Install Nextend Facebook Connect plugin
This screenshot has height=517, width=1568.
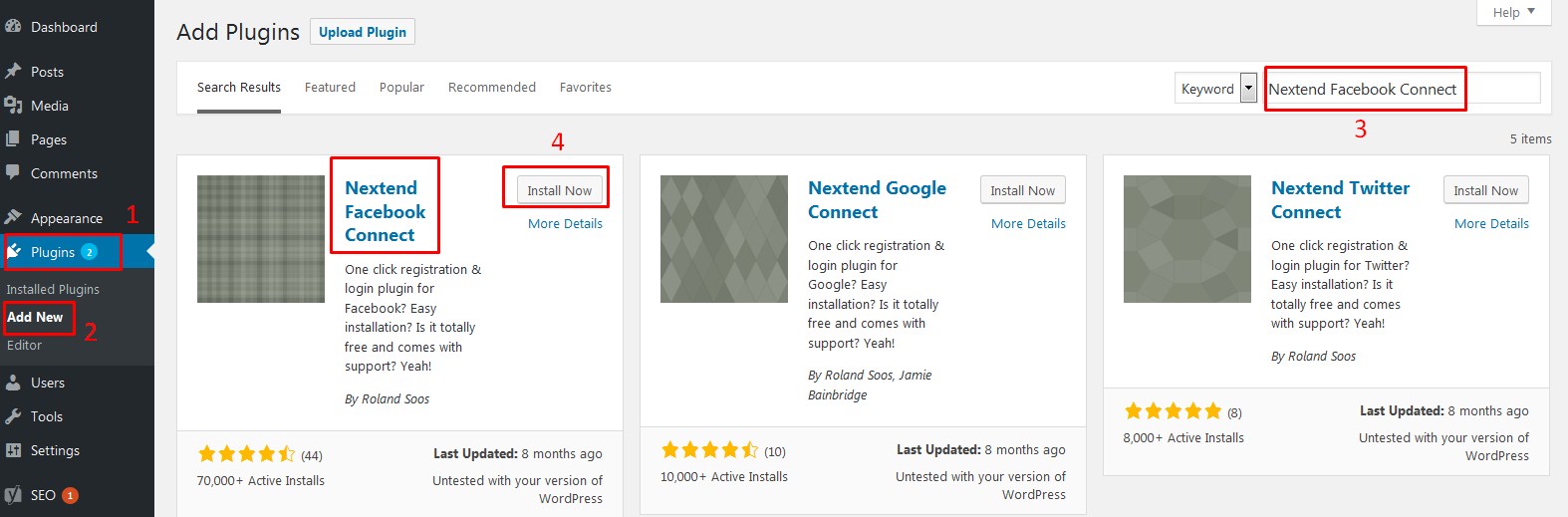[559, 190]
